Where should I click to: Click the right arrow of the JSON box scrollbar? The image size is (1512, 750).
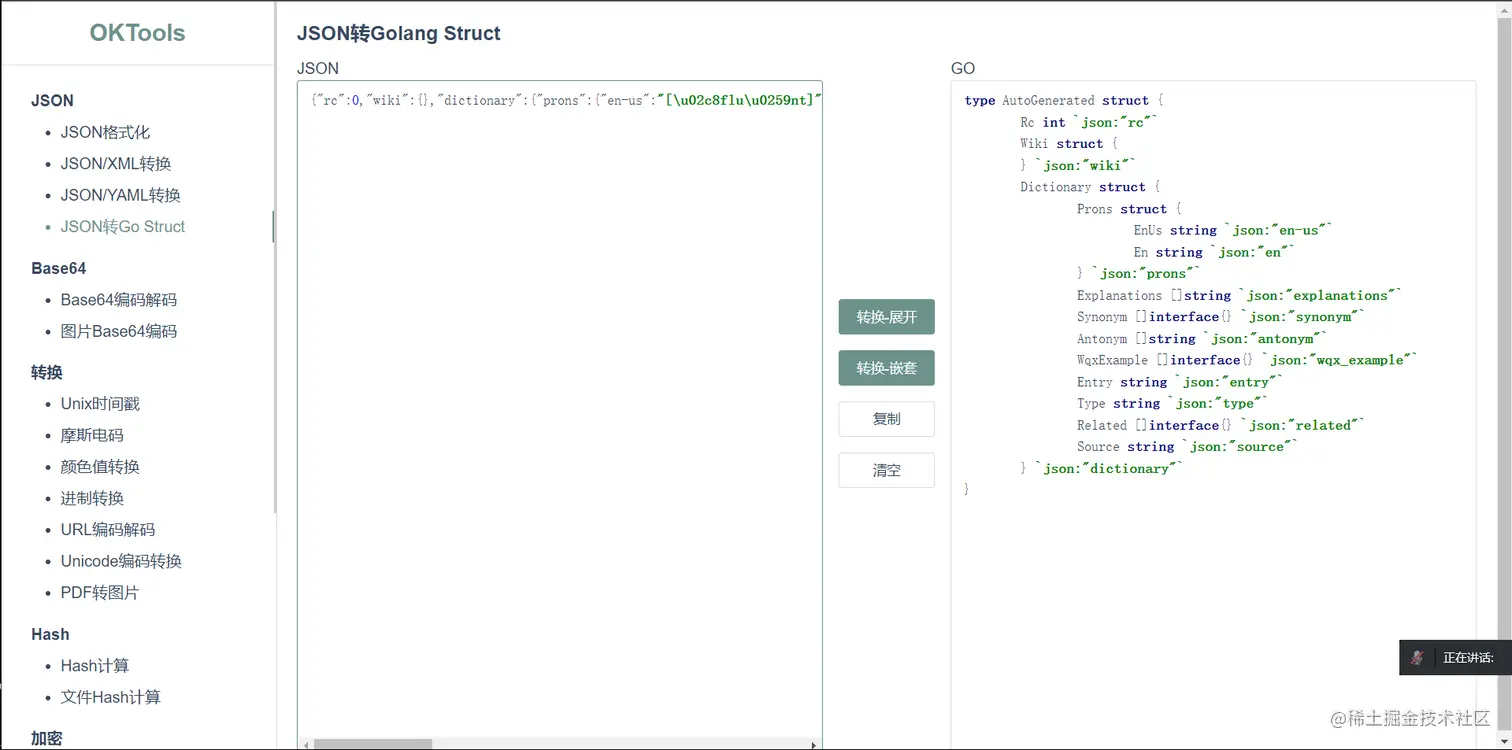[x=814, y=744]
